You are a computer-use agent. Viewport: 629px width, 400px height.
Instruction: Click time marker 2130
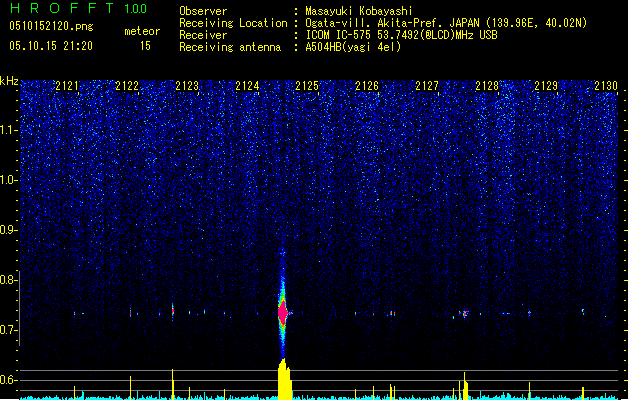click(x=606, y=86)
